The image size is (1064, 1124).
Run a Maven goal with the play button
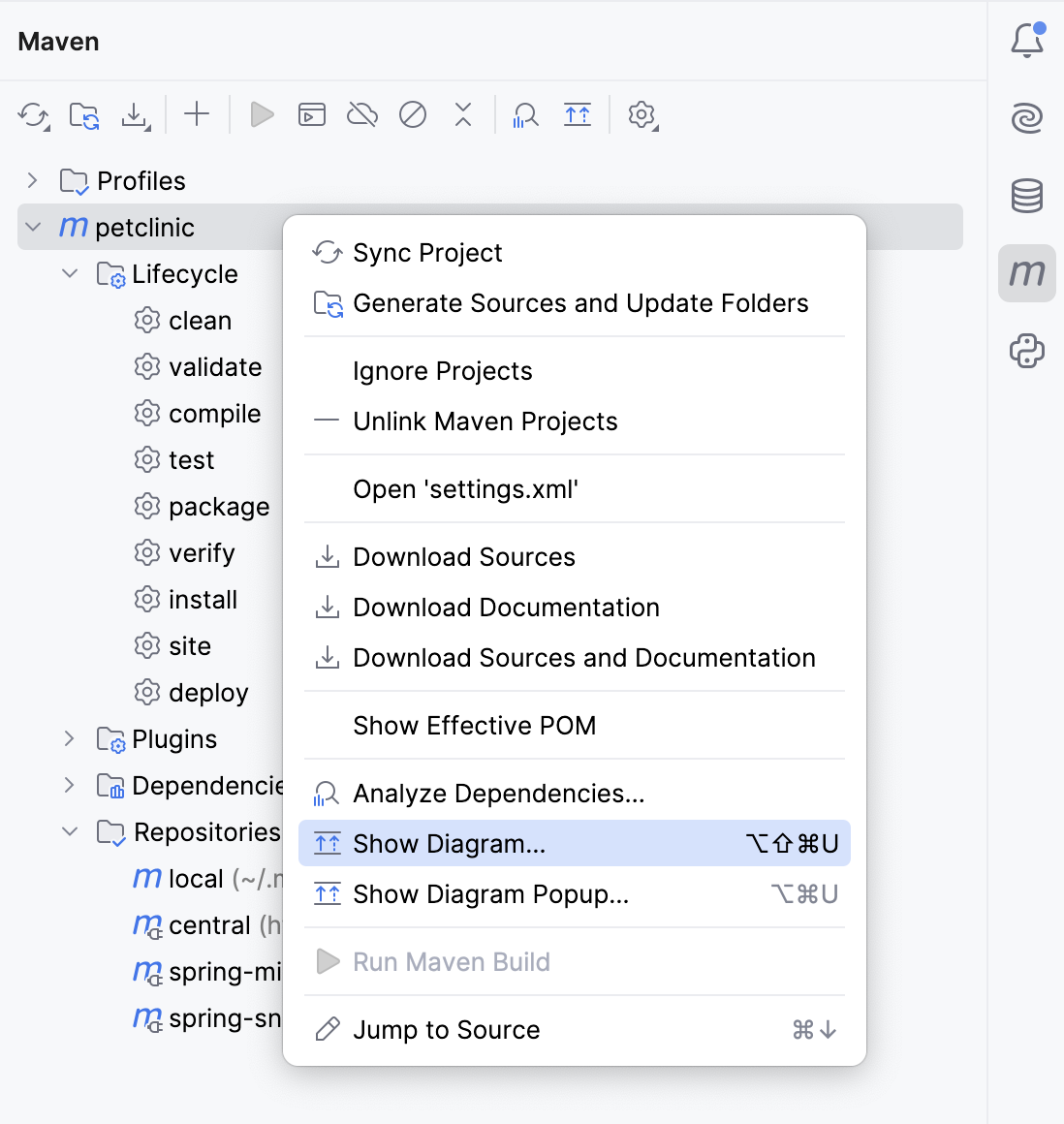coord(261,114)
